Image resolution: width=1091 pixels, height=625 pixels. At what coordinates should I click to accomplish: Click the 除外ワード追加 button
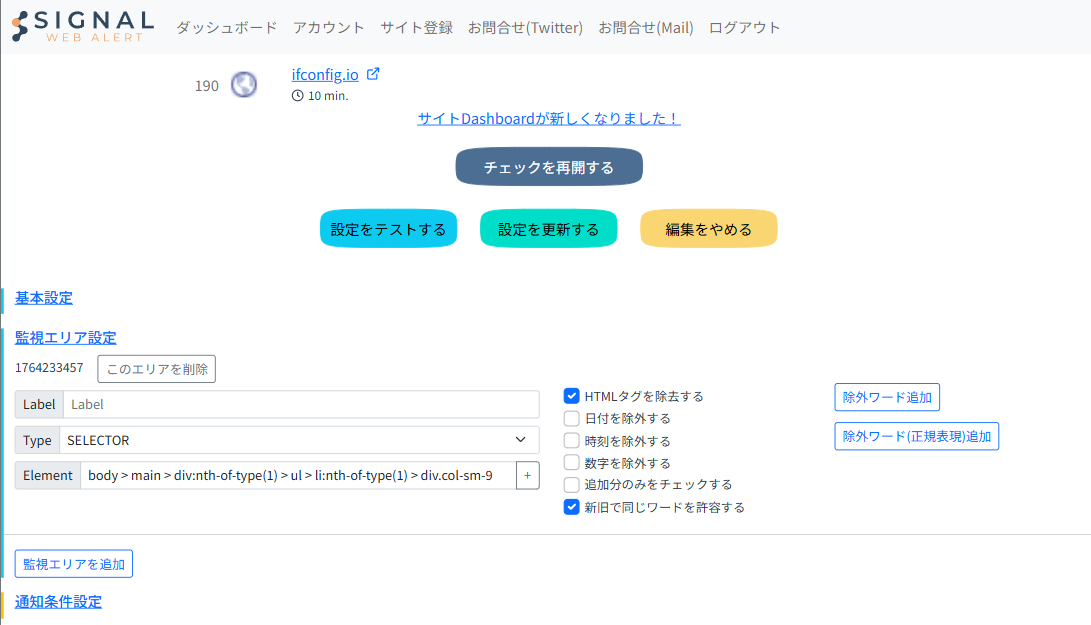886,397
